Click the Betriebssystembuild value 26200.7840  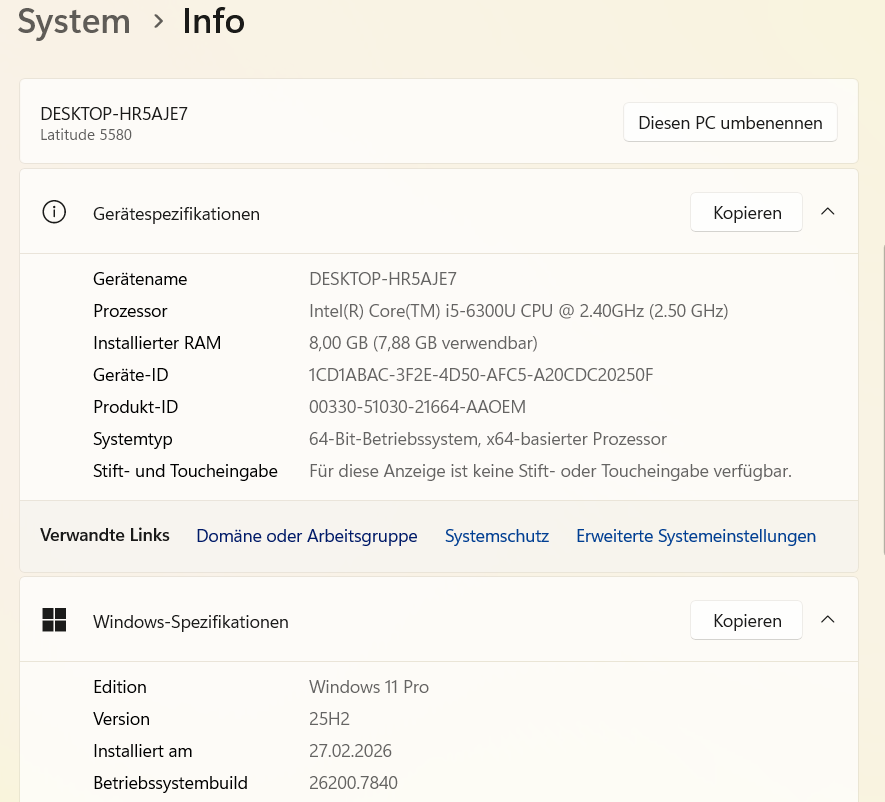click(353, 783)
